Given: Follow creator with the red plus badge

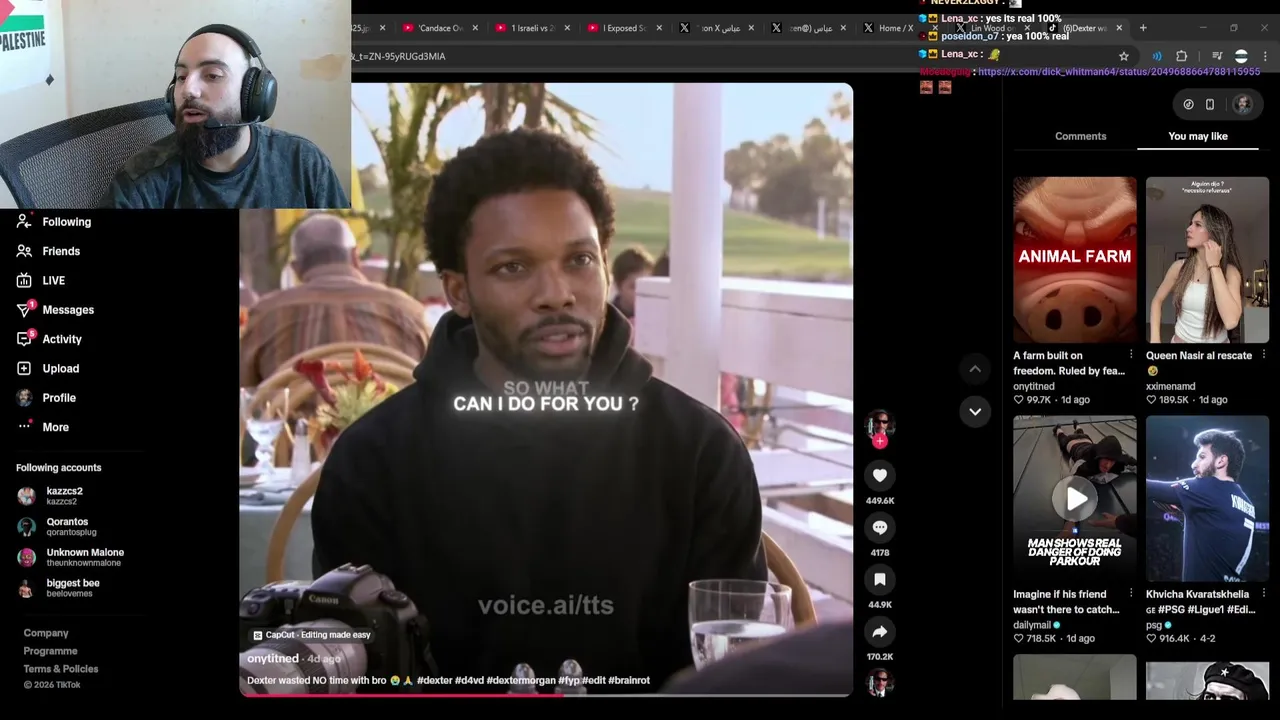Looking at the screenshot, I should (x=880, y=441).
